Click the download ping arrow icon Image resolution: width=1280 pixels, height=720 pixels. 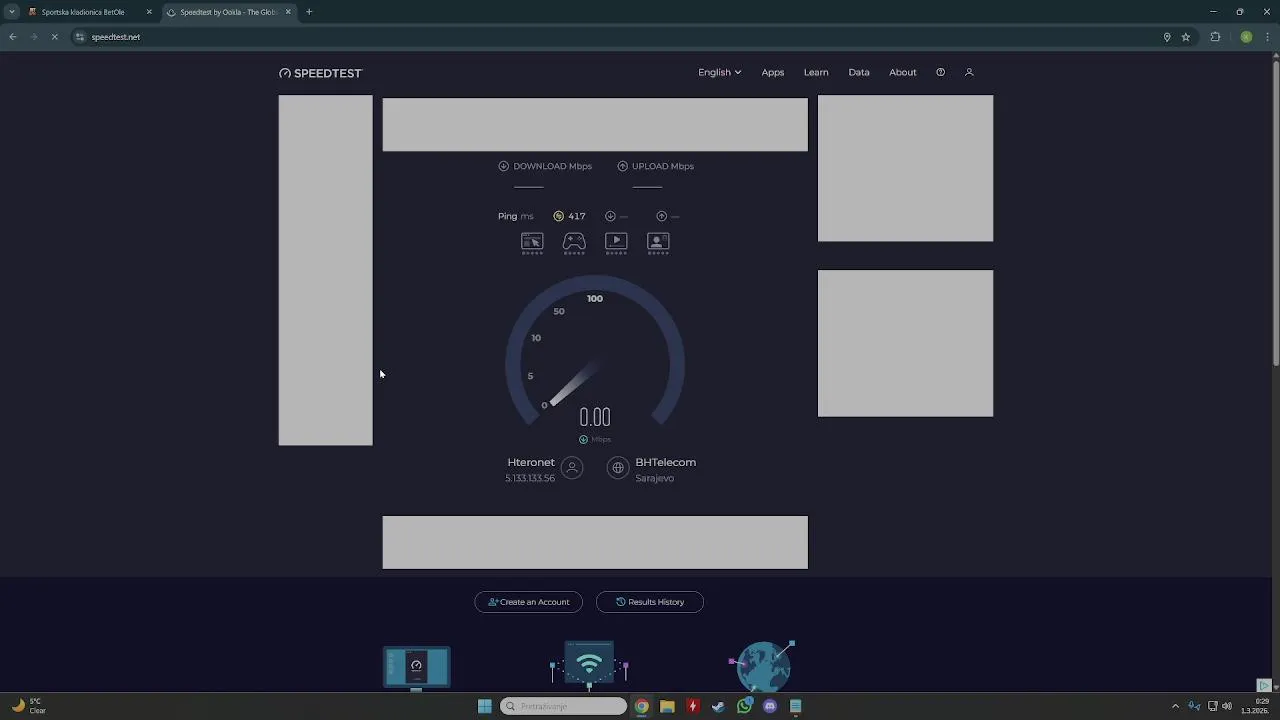[610, 216]
